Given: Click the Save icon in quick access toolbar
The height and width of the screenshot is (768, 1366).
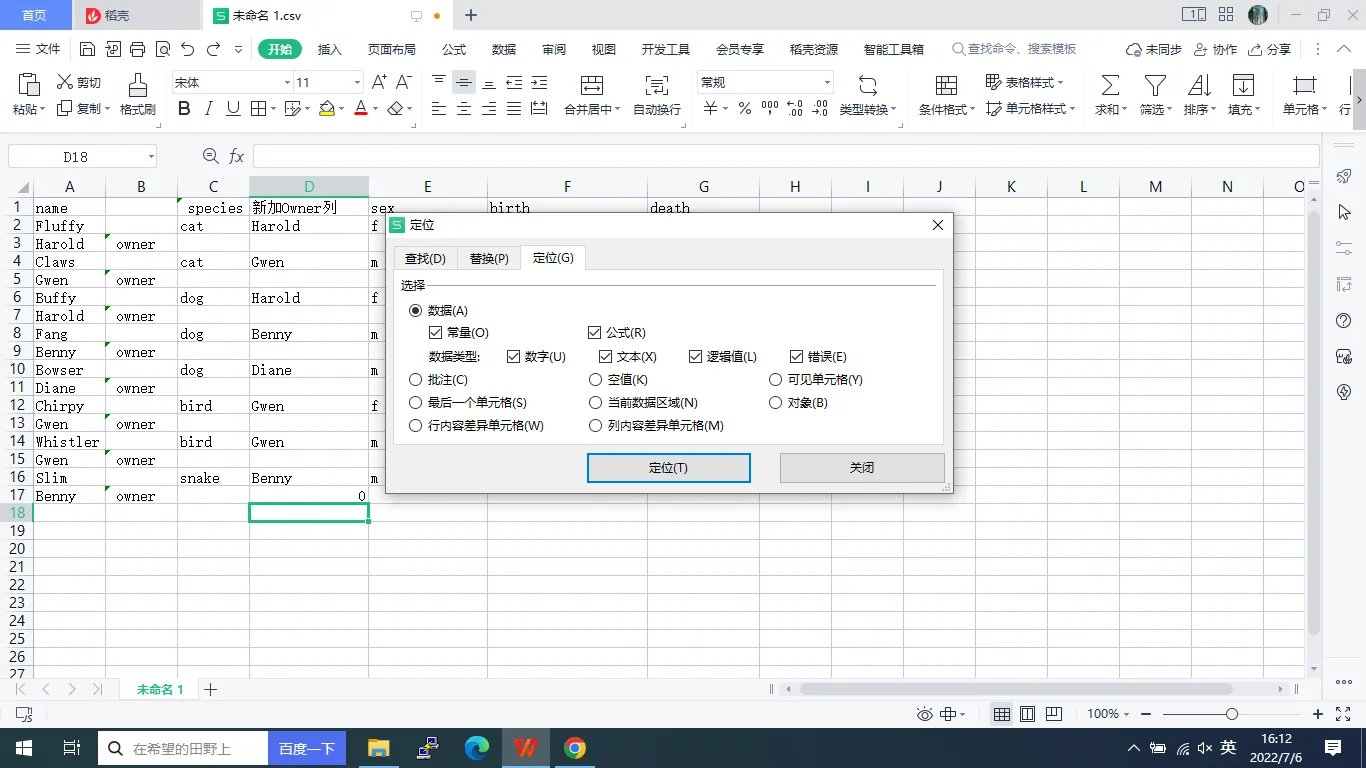Looking at the screenshot, I should tap(88, 49).
